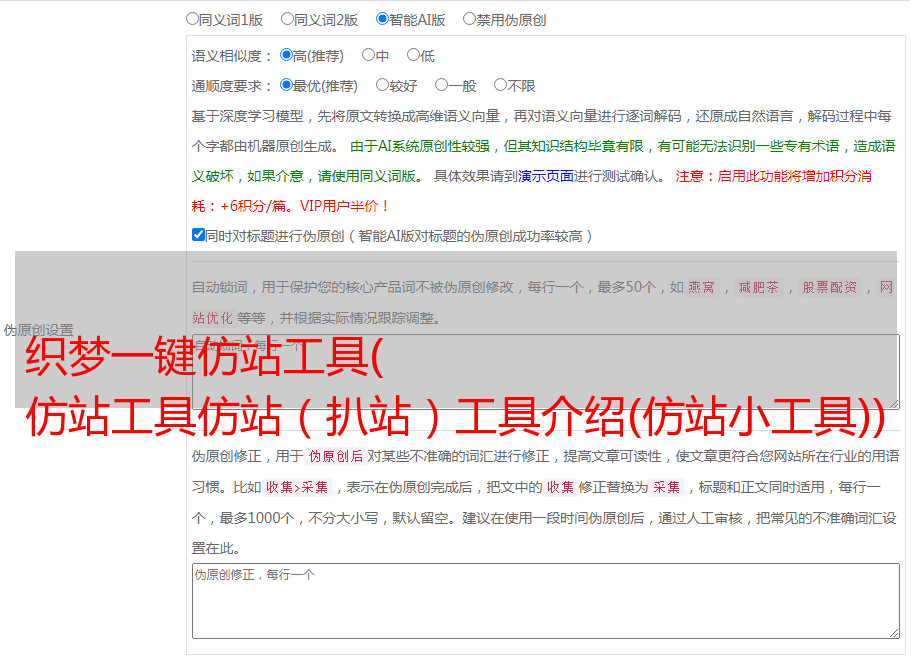The height and width of the screenshot is (658, 911).
Task: Click the 语义相似度 label
Action: point(231,56)
